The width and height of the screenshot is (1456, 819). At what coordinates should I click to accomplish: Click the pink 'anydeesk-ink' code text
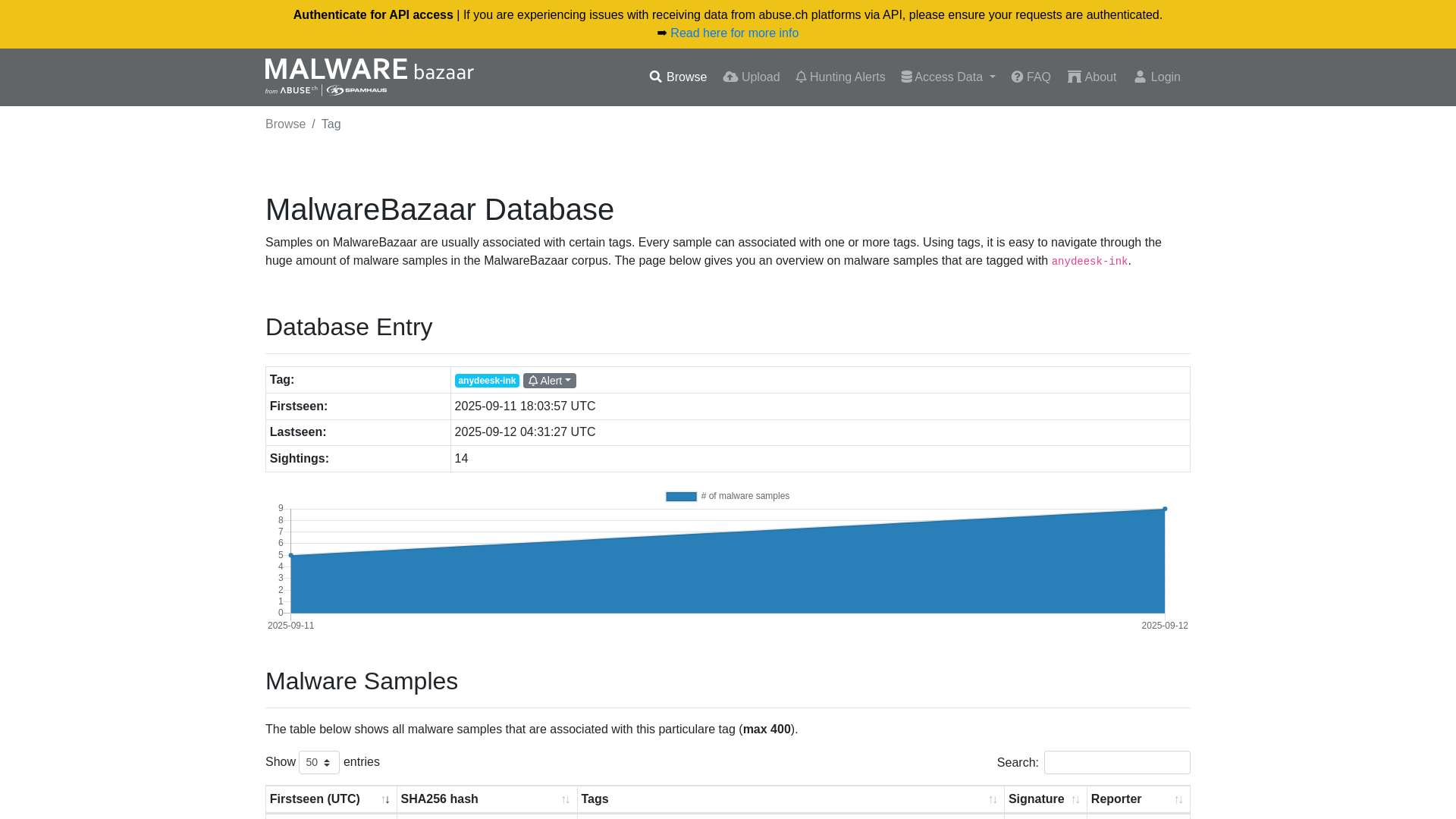pyautogui.click(x=1089, y=262)
